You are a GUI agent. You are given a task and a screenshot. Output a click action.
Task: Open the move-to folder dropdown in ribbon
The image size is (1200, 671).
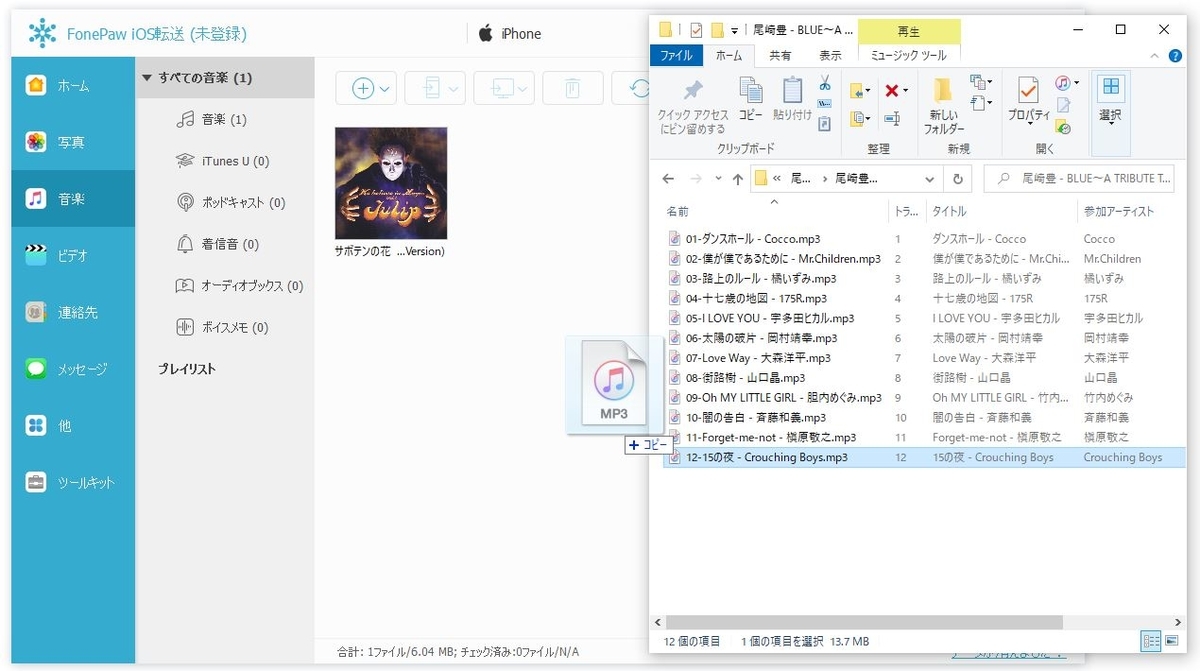coord(860,91)
